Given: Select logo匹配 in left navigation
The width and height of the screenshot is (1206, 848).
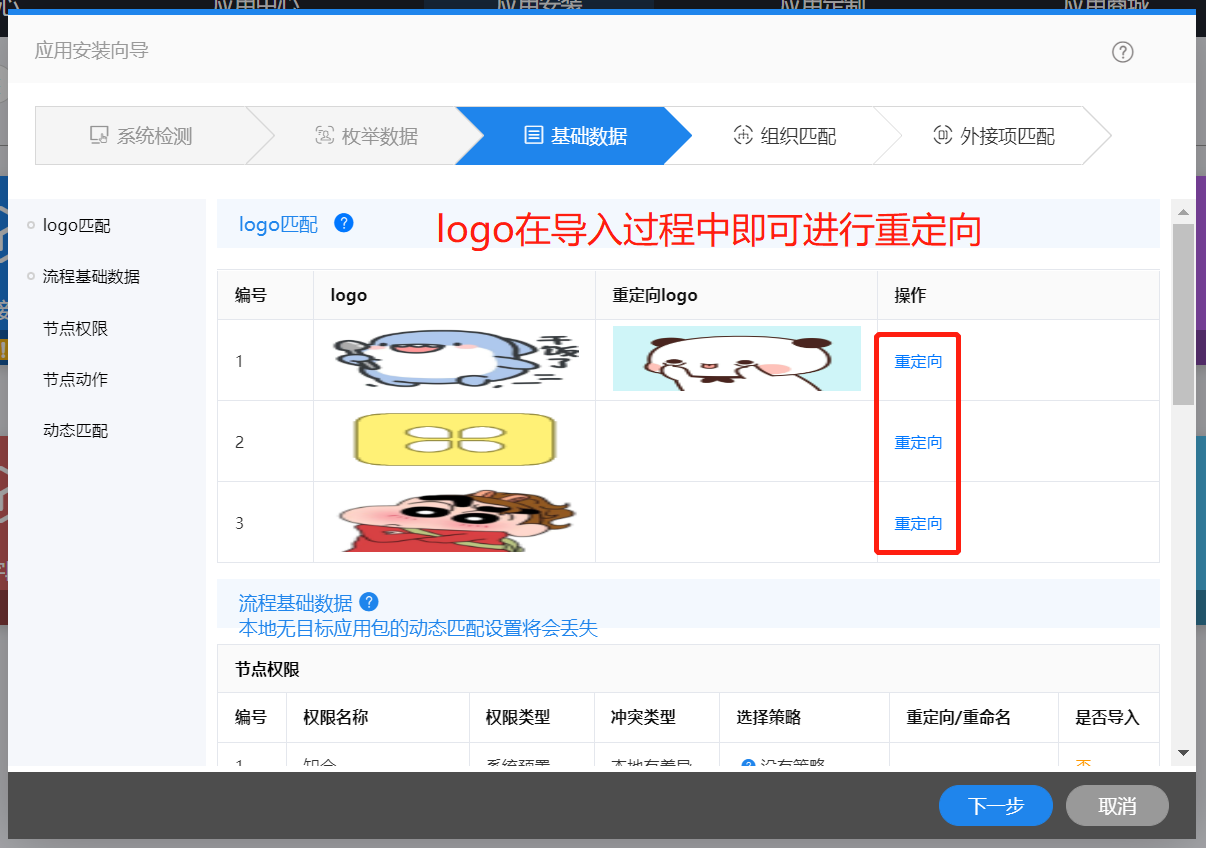Looking at the screenshot, I should (x=77, y=226).
